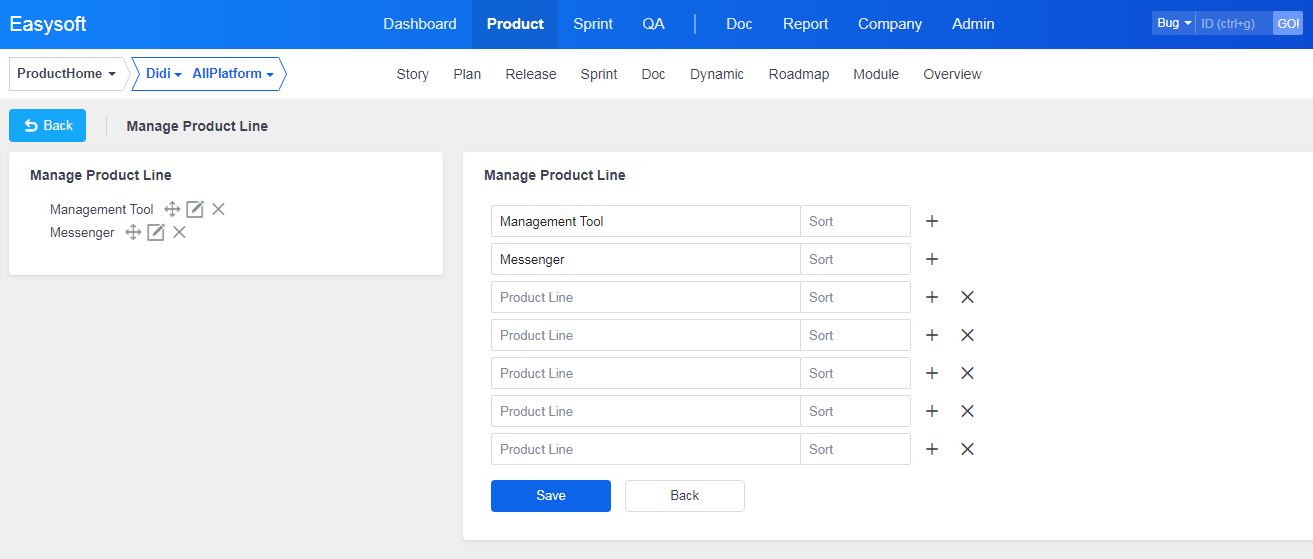1313x559 pixels.
Task: Switch to the Release sub-tab
Action: tap(531, 74)
